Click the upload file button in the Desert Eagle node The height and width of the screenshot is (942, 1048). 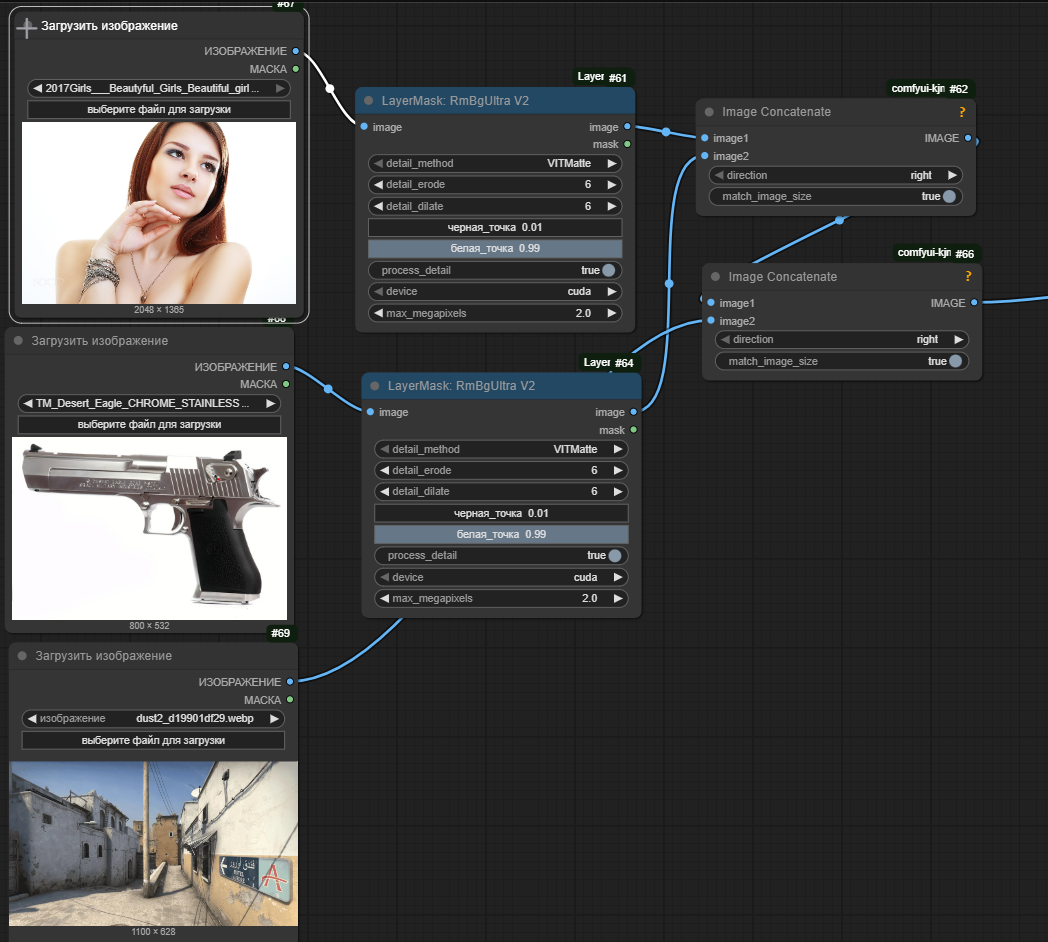point(149,424)
